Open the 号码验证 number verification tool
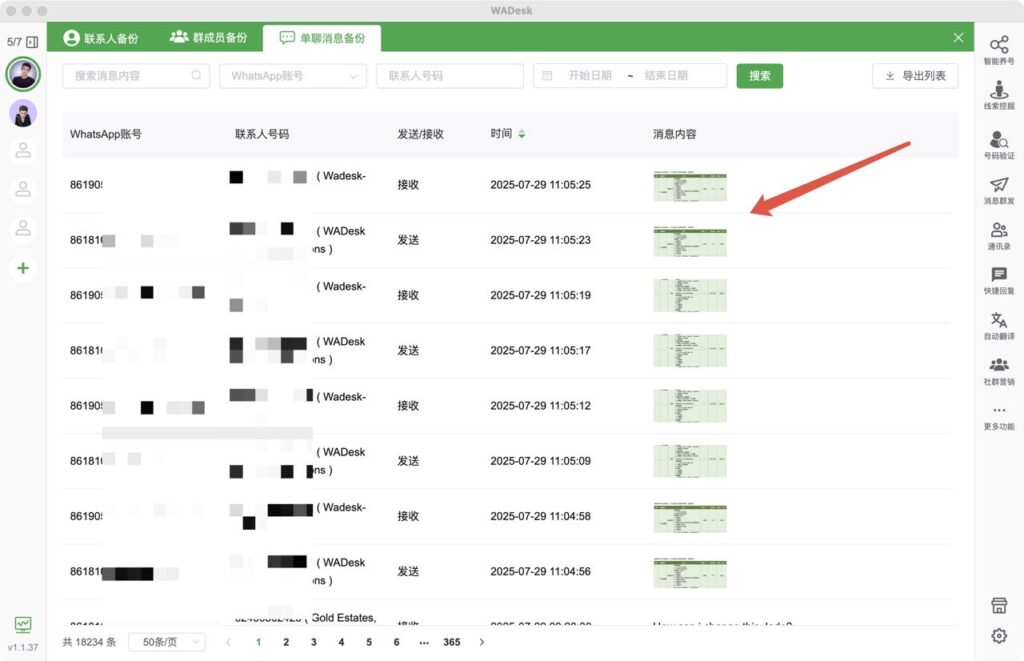This screenshot has width=1024, height=661. point(999,145)
